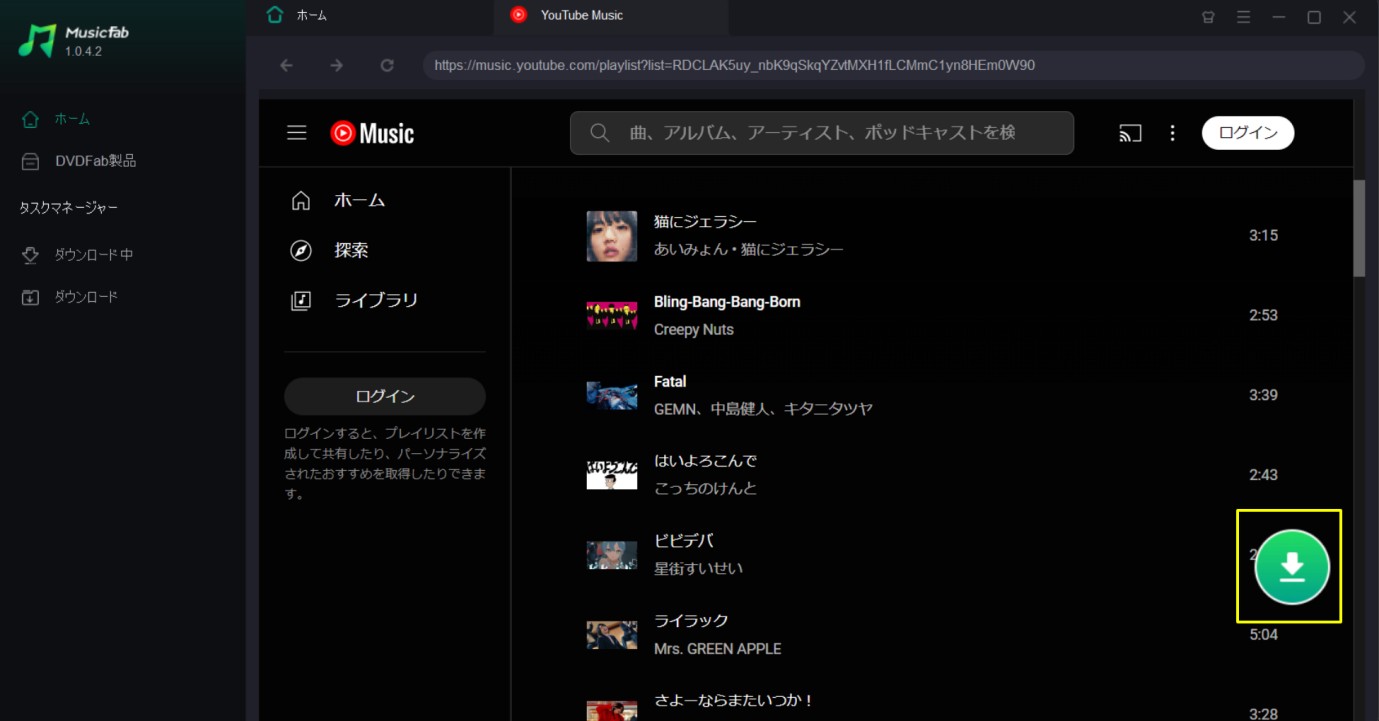Click the song search input field
Image resolution: width=1379 pixels, height=721 pixels.
(822, 133)
